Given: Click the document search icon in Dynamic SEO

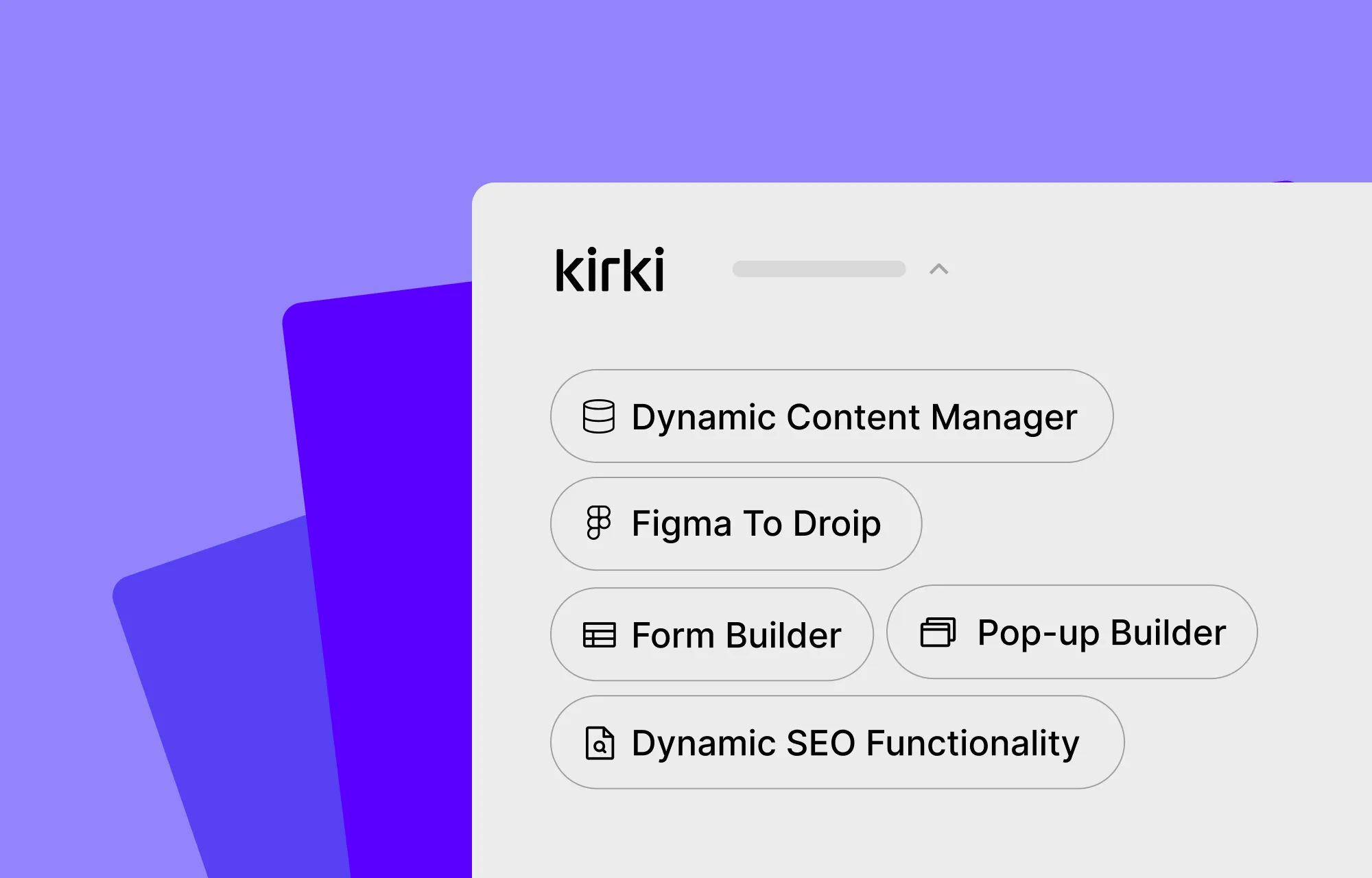Looking at the screenshot, I should 600,743.
